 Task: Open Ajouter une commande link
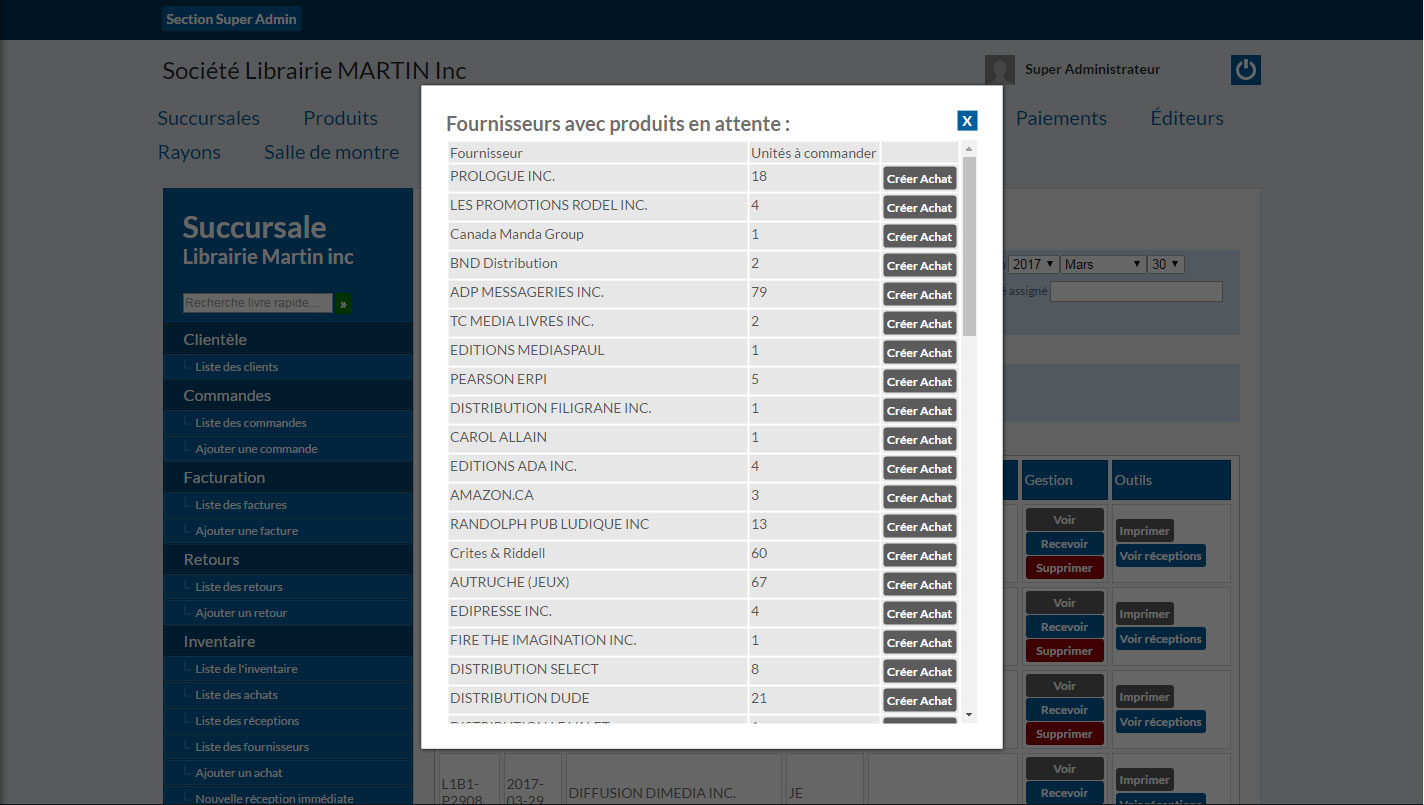(256, 449)
